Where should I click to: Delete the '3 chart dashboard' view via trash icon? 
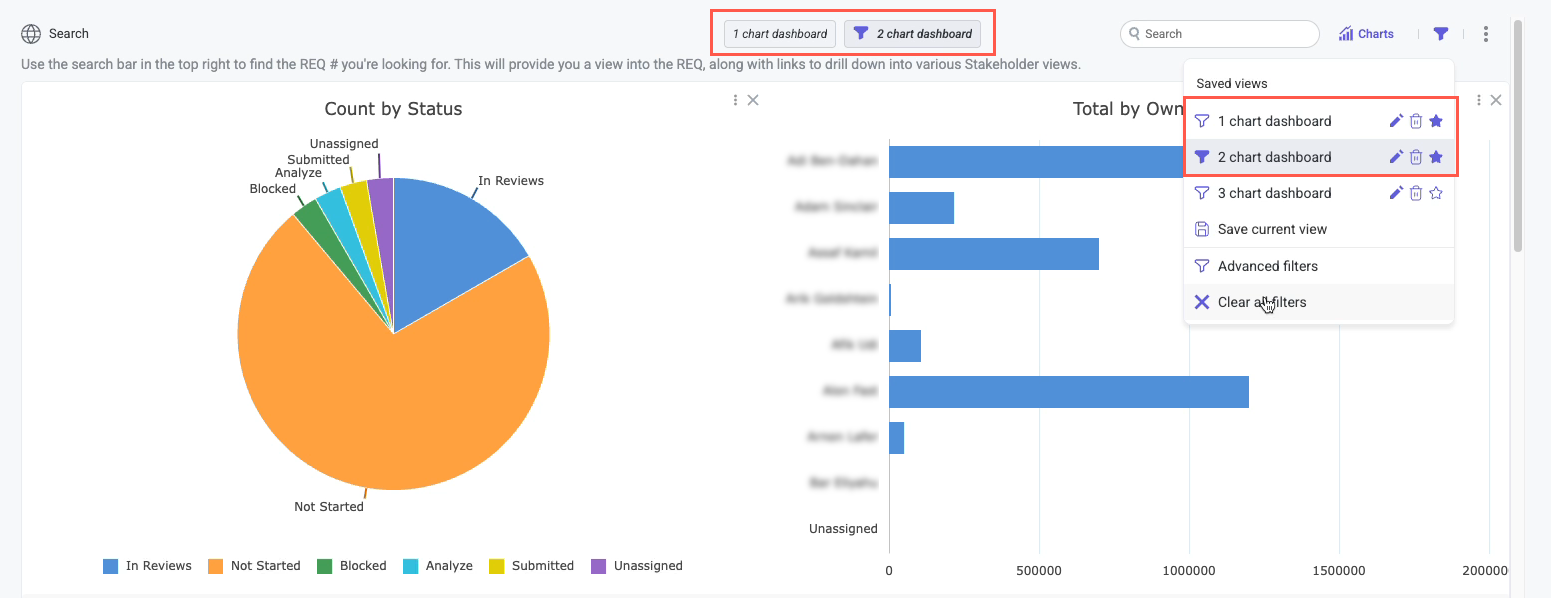(x=1416, y=192)
